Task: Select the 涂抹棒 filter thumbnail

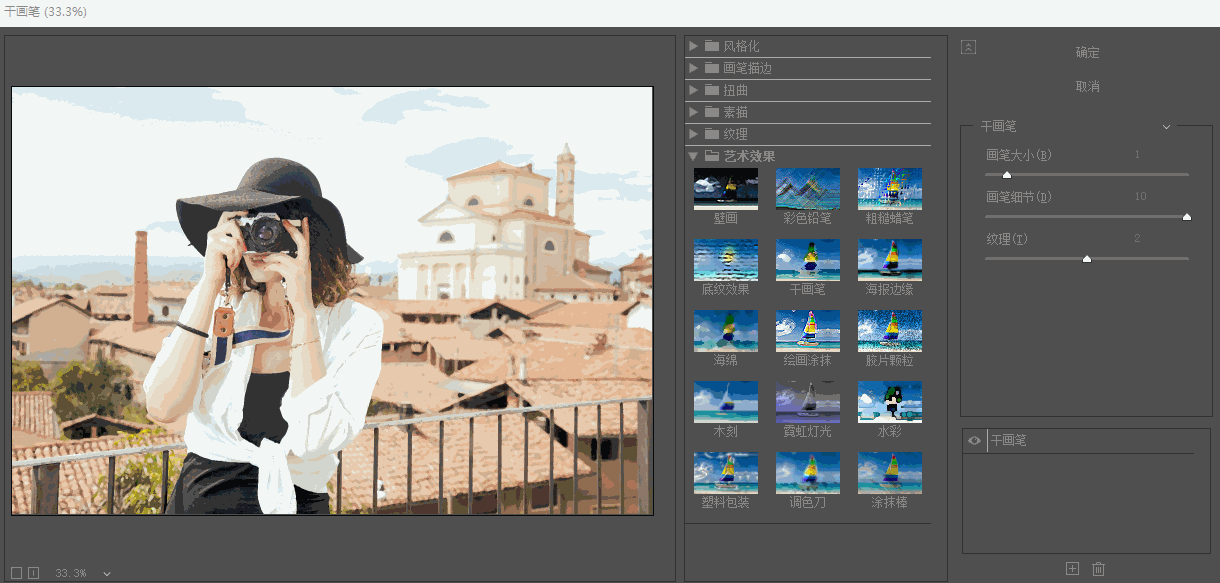Action: point(890,472)
